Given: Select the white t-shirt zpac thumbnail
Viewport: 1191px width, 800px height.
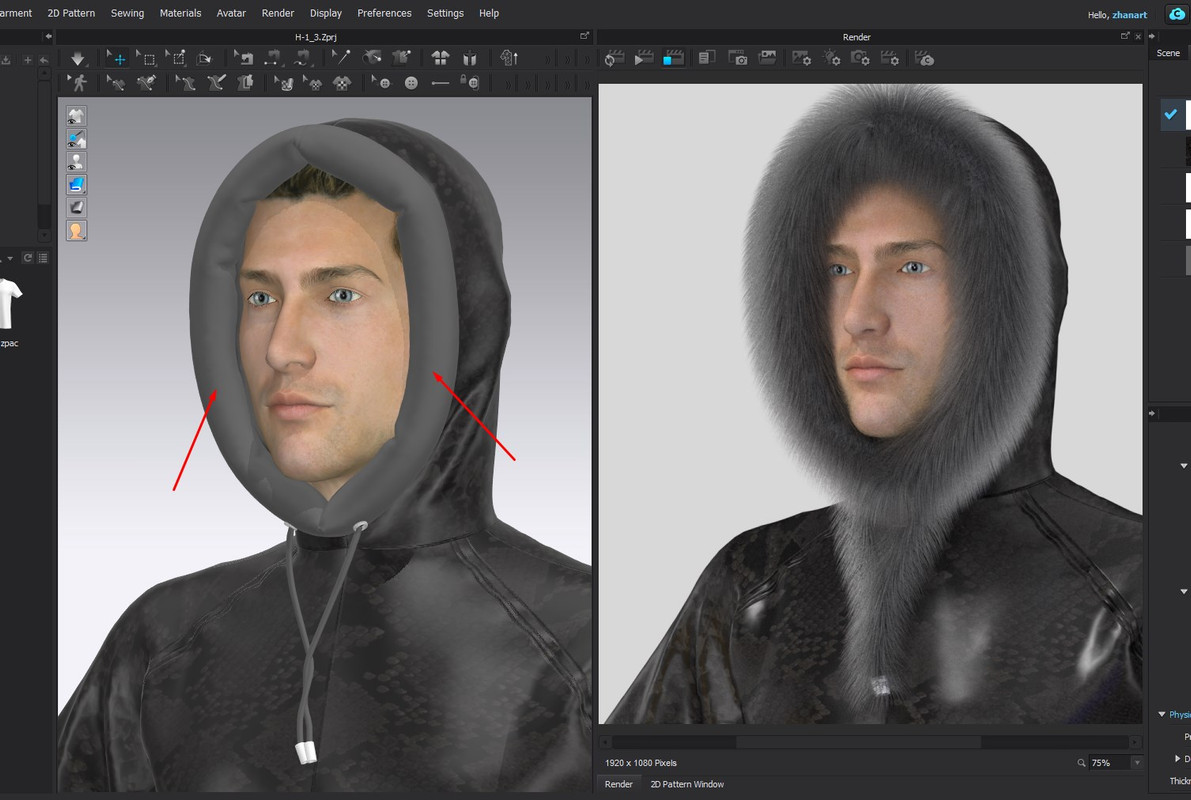Looking at the screenshot, I should click(x=9, y=304).
